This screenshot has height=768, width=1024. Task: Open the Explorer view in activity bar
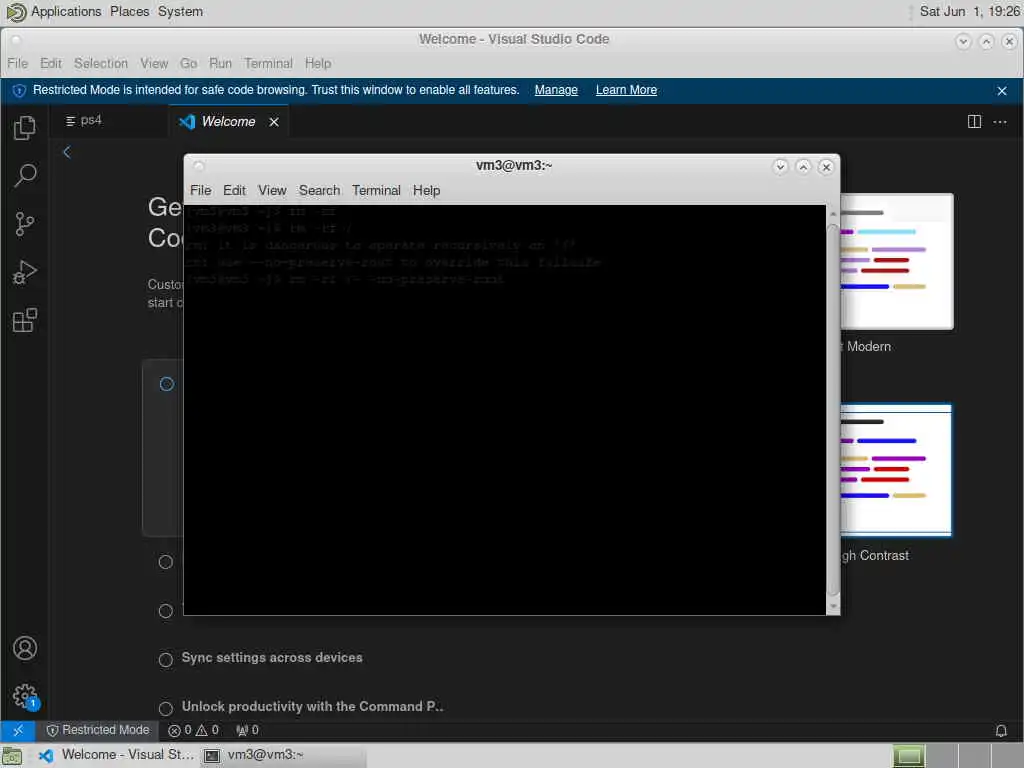pyautogui.click(x=25, y=127)
